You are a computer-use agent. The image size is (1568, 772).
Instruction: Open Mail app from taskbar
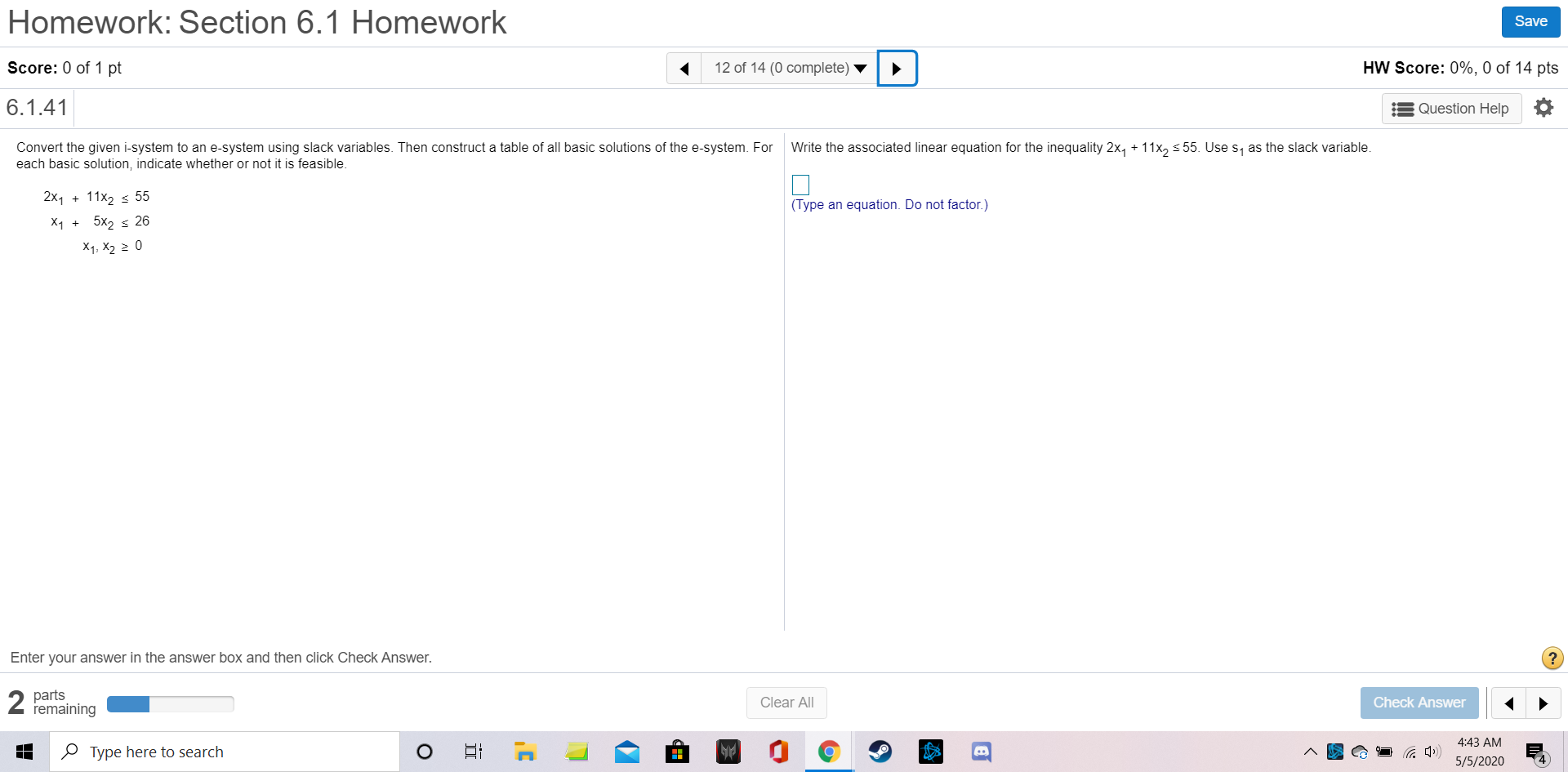pos(627,752)
